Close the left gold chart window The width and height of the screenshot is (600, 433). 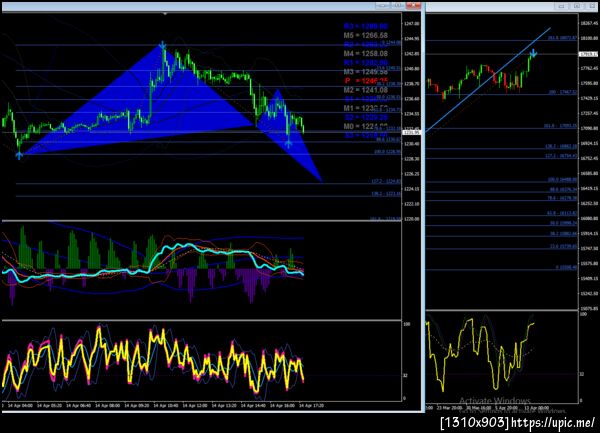413,6
